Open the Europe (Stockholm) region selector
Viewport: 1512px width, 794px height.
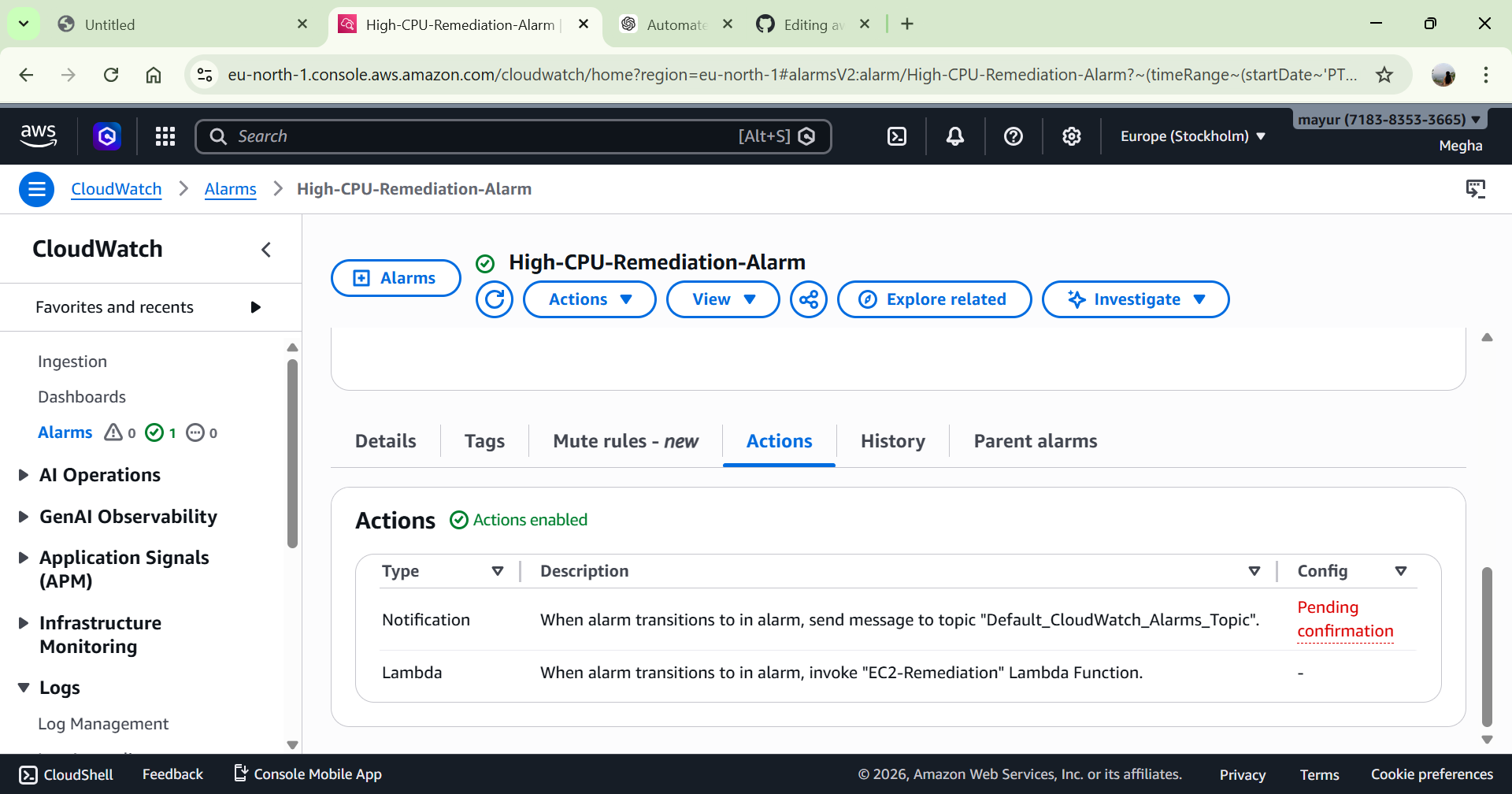[1192, 136]
